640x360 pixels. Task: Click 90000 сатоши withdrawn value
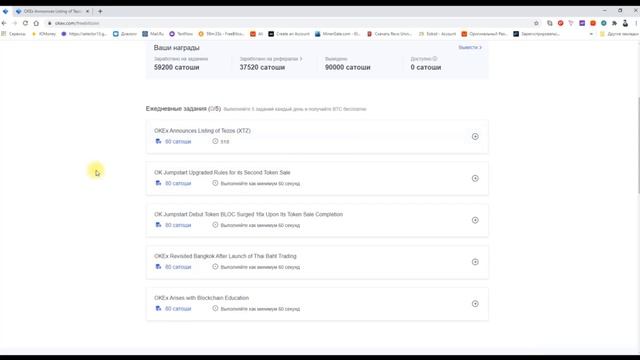point(348,67)
